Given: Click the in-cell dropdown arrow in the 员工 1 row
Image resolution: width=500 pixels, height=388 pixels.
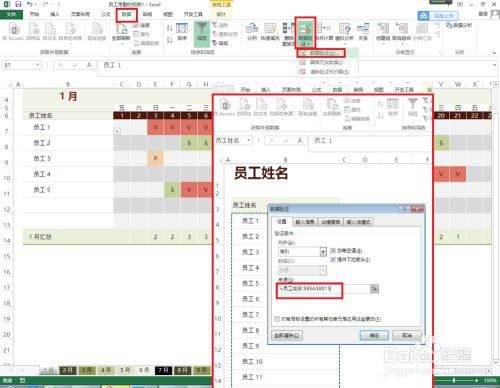Looking at the screenshot, I should point(117,131).
